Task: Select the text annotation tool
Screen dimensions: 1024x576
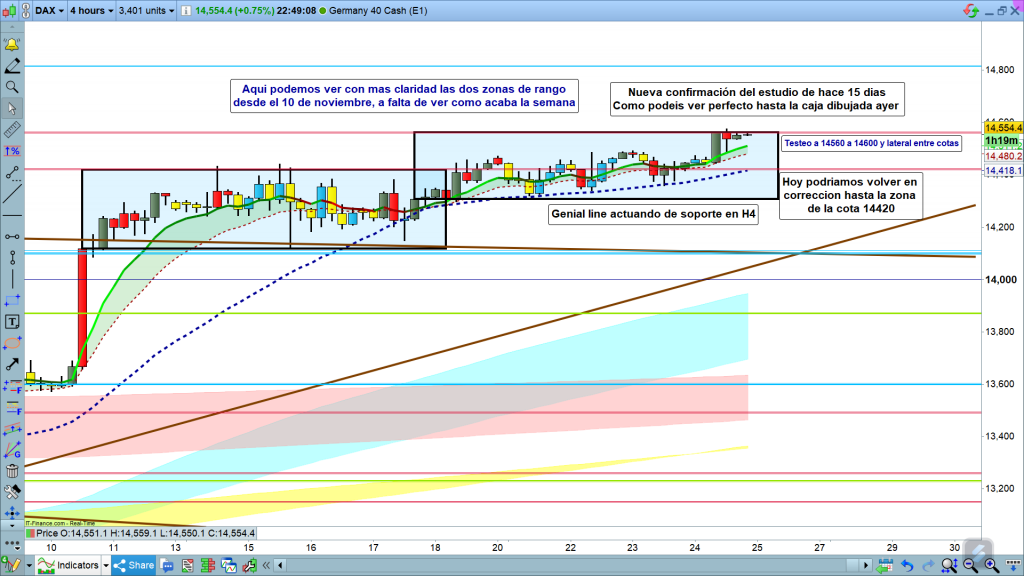Action: click(12, 322)
